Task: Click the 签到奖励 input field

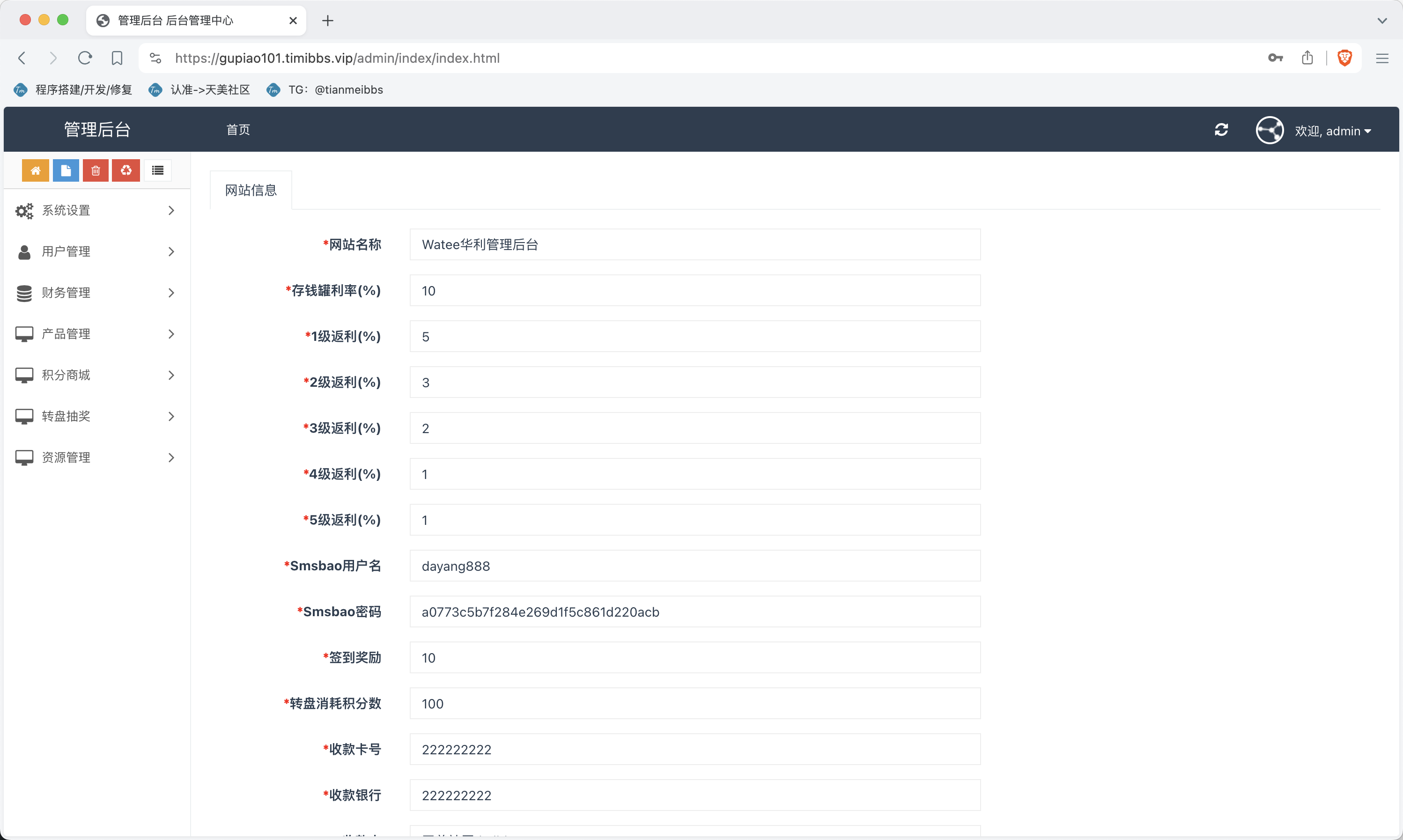Action: pos(695,657)
